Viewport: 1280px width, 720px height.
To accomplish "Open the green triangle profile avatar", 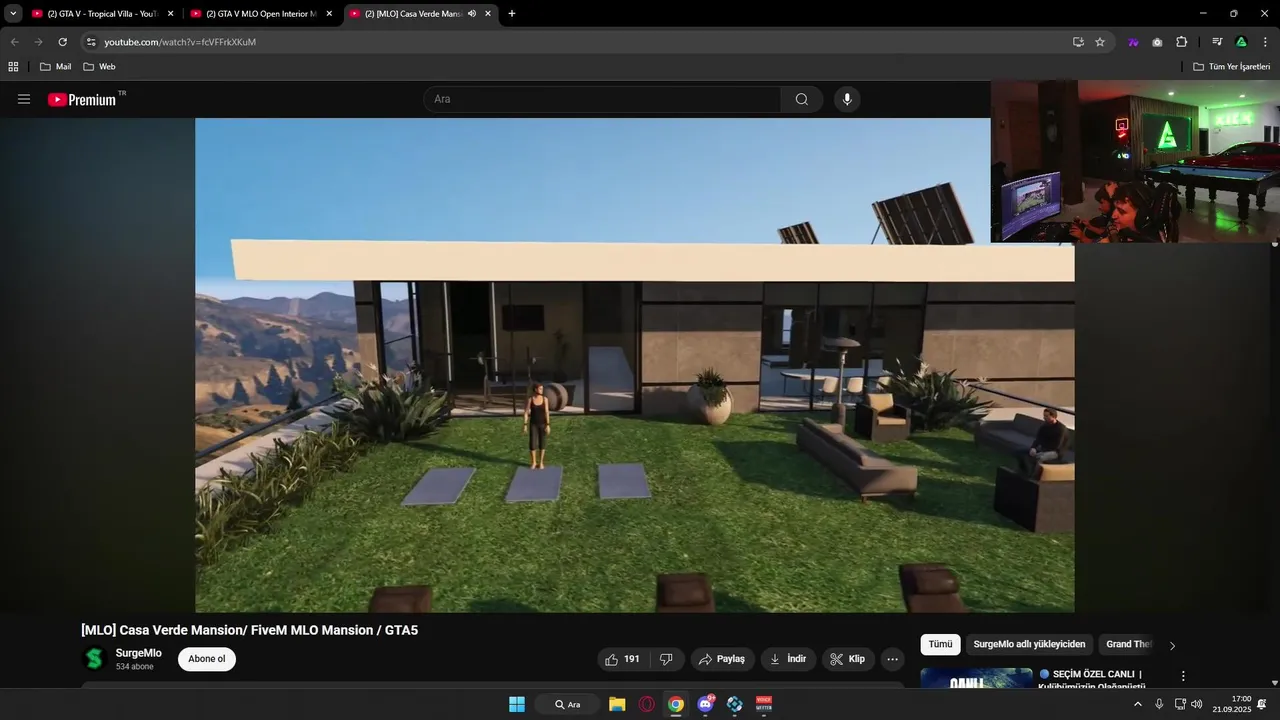I will coord(1241,42).
